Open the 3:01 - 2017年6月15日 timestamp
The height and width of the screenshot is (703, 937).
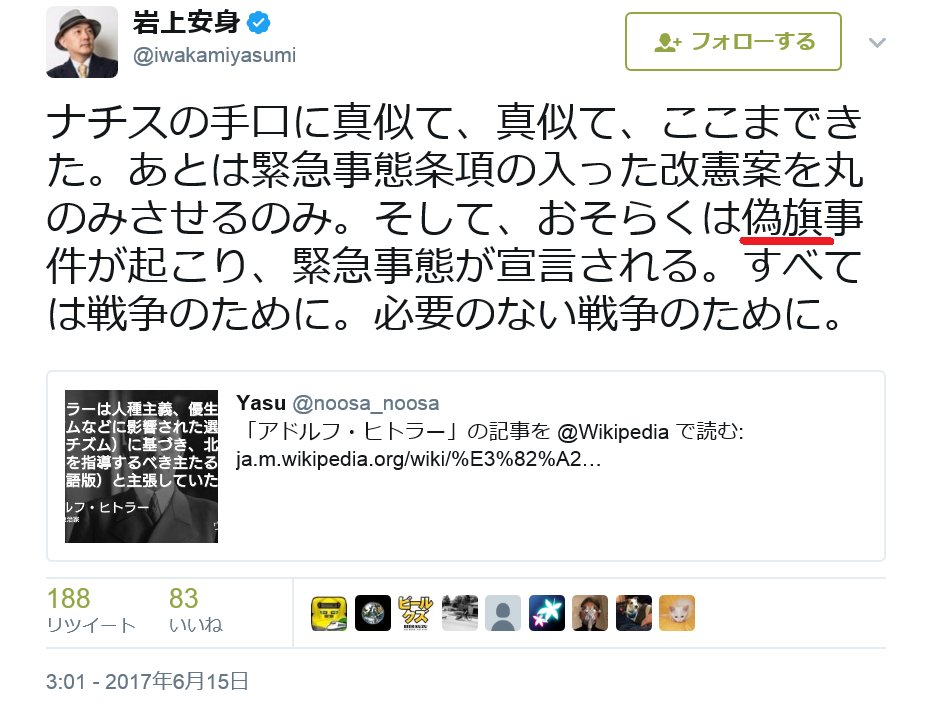tap(147, 681)
